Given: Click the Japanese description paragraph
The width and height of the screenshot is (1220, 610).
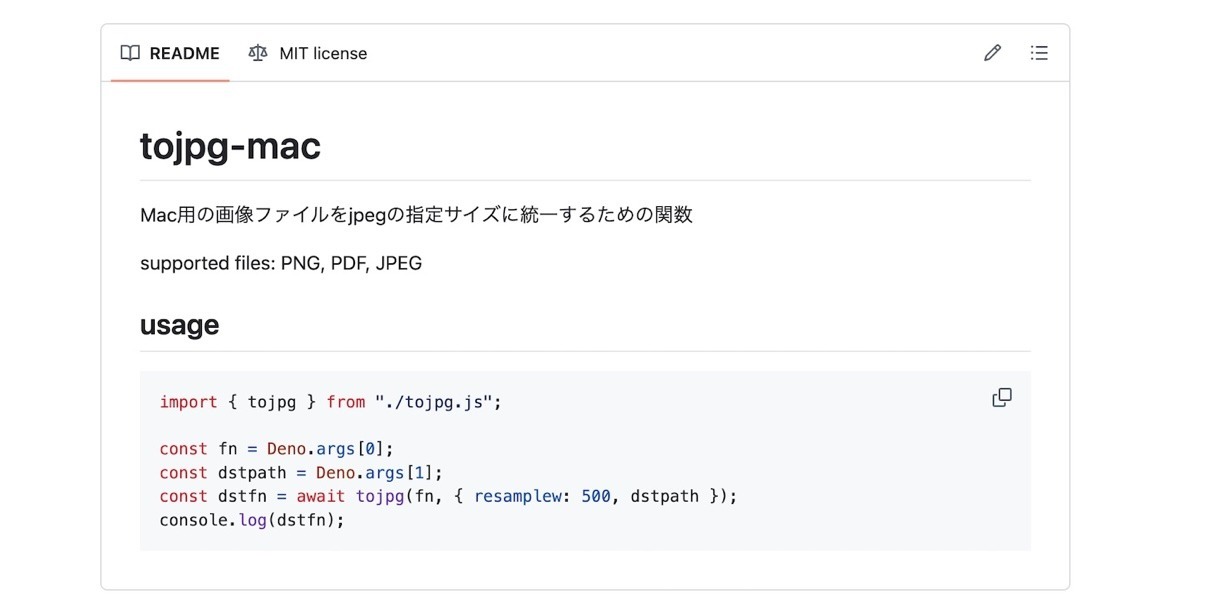Looking at the screenshot, I should tap(416, 215).
